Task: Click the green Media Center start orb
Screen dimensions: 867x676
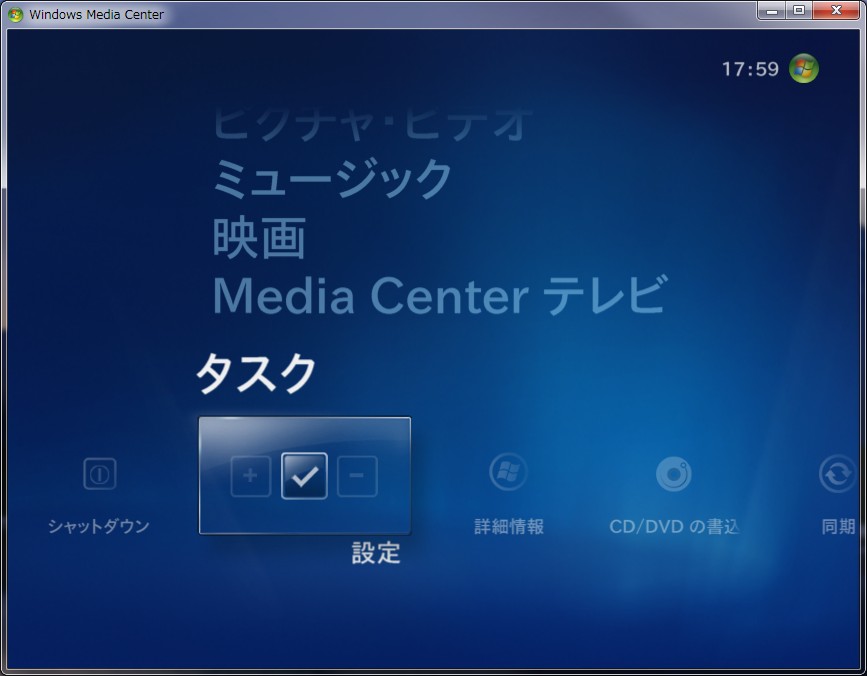Action: [x=803, y=69]
